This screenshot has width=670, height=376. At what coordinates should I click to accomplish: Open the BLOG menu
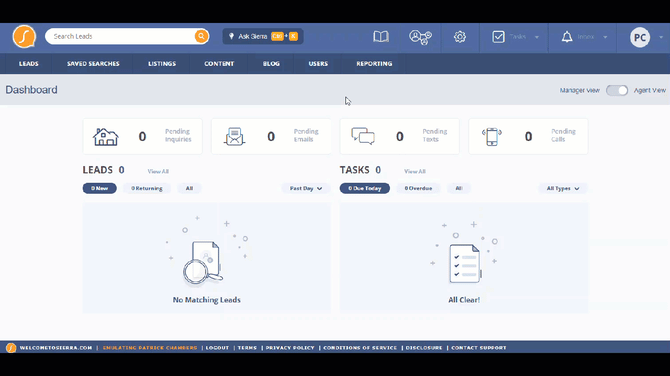pos(271,64)
